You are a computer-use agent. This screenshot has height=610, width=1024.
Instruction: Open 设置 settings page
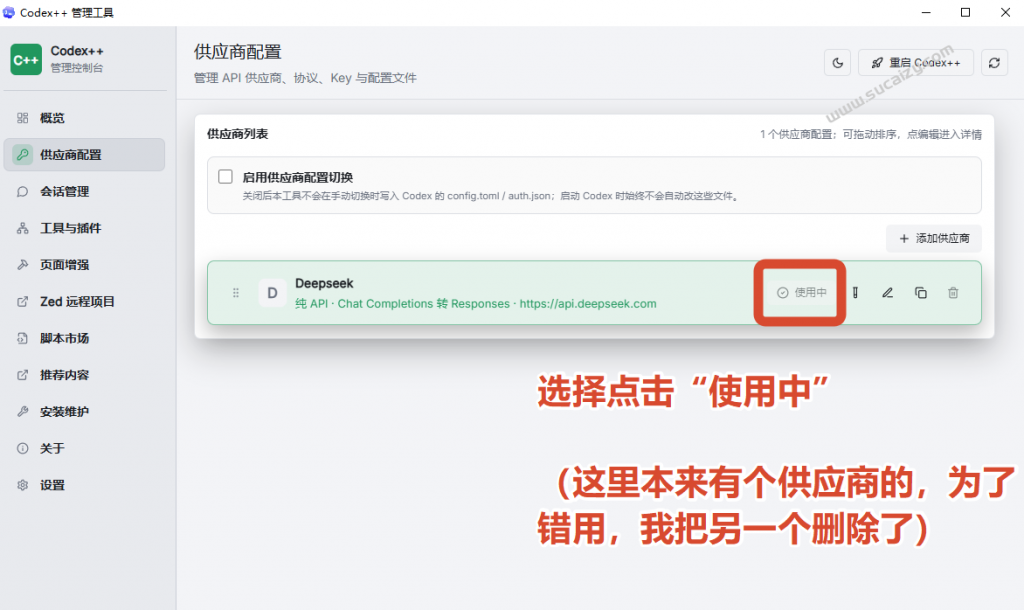coord(84,485)
